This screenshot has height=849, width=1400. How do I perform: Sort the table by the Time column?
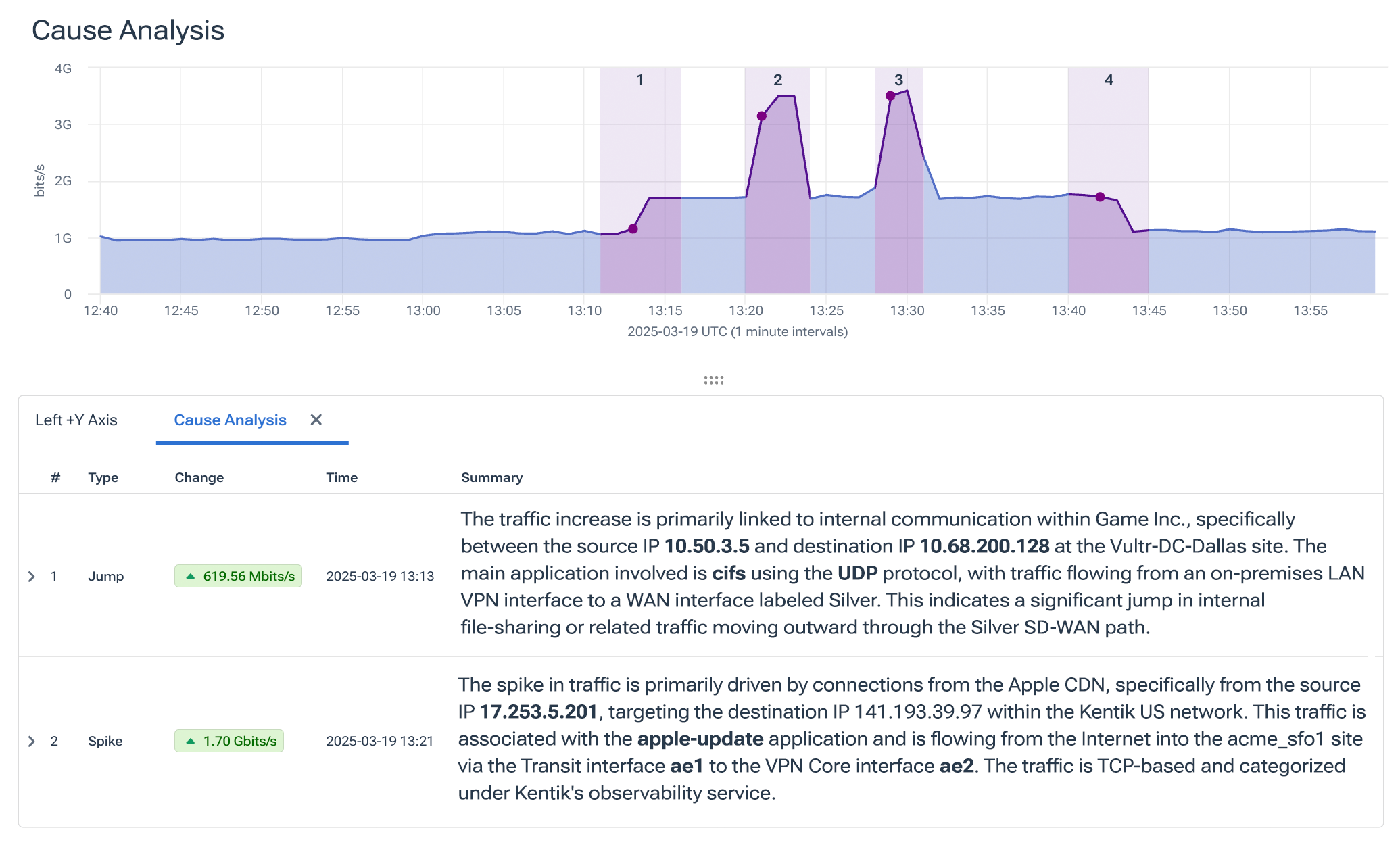tap(341, 477)
